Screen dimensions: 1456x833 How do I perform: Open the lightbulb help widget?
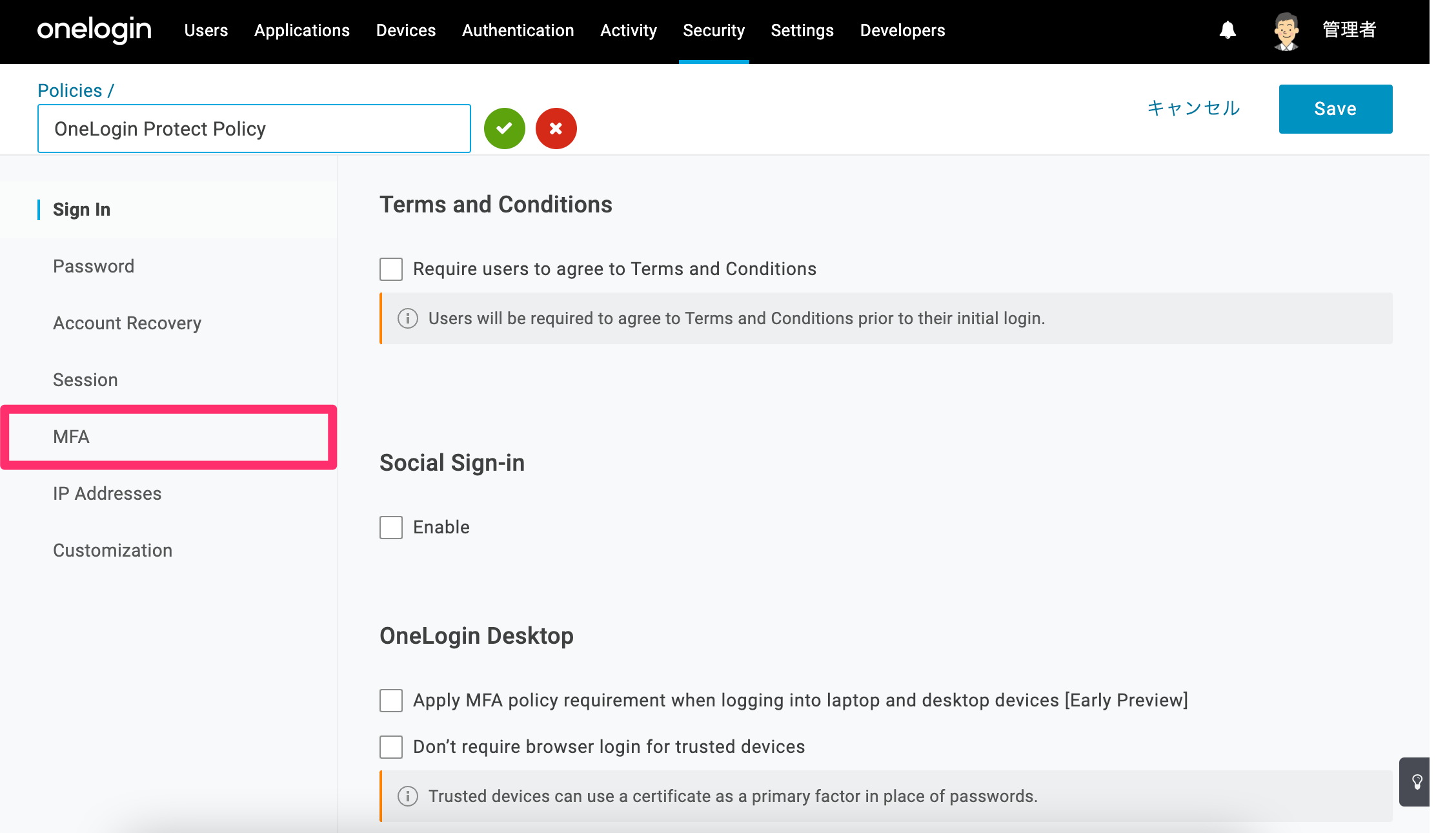click(x=1416, y=782)
